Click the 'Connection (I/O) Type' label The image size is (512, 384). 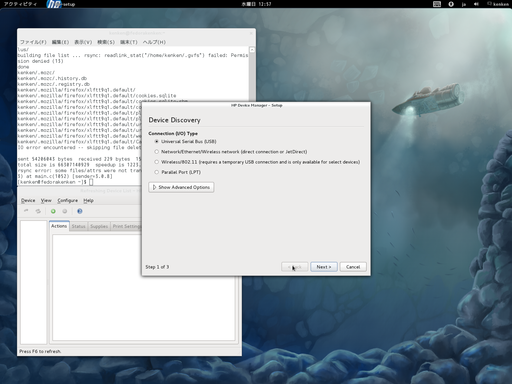[173, 133]
